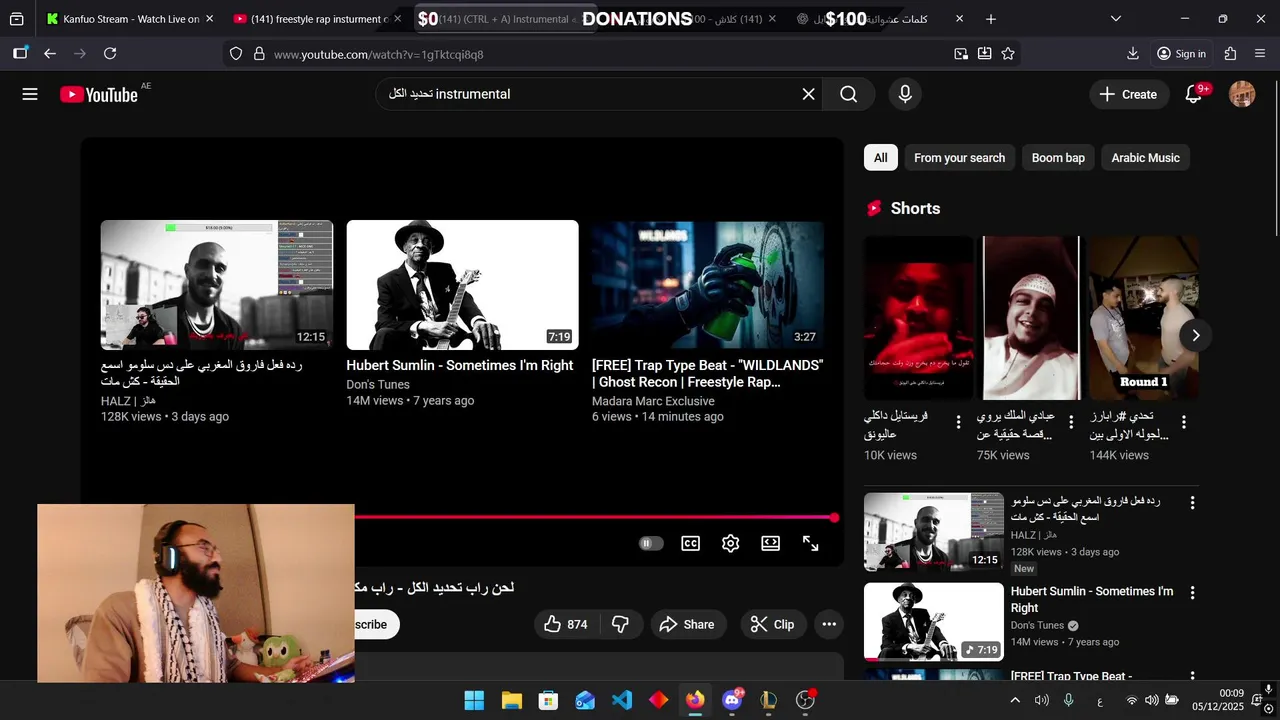Click the Sign in button in Firefox
This screenshot has height=720, width=1280.
click(1181, 54)
